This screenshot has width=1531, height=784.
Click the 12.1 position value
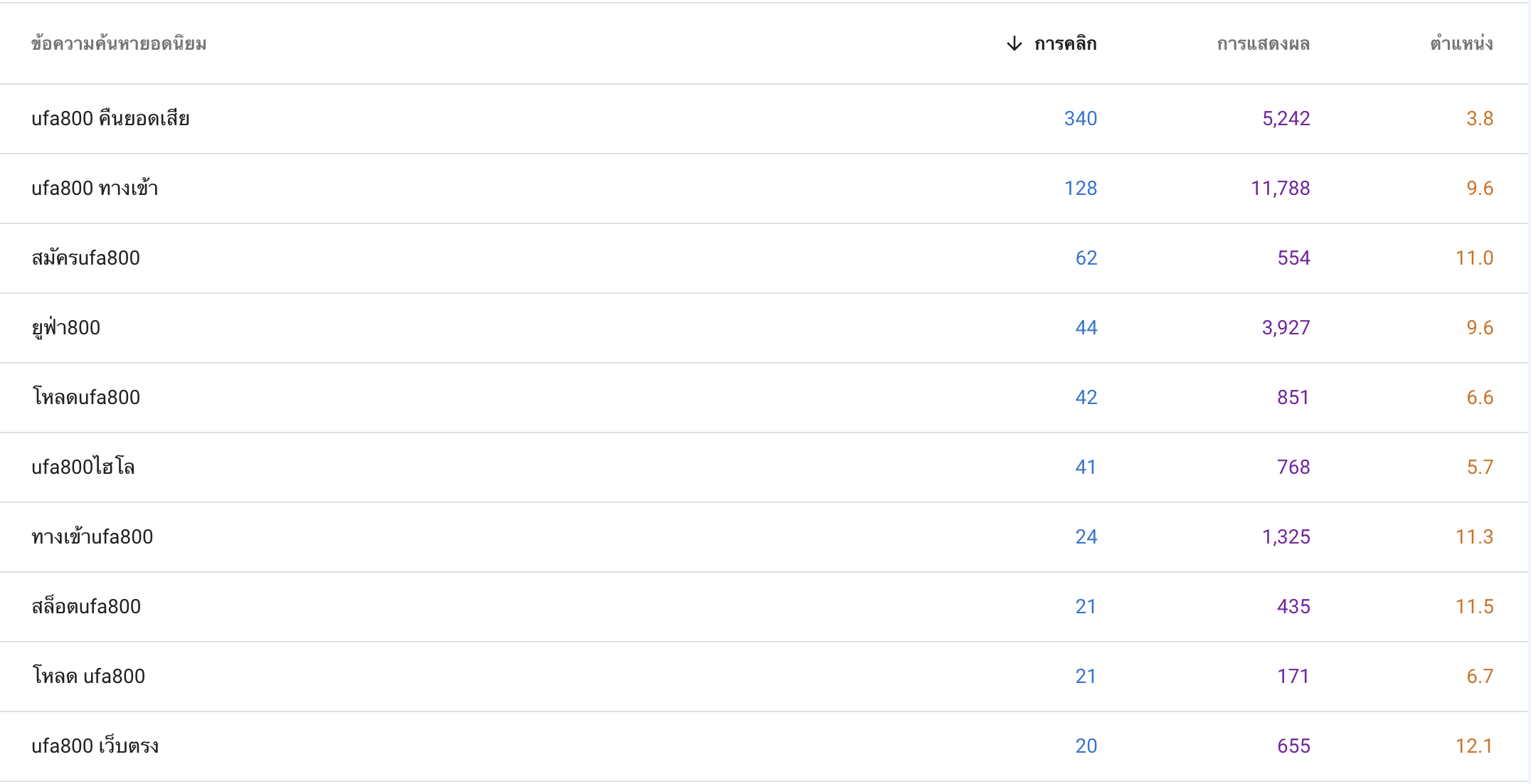tap(1474, 746)
